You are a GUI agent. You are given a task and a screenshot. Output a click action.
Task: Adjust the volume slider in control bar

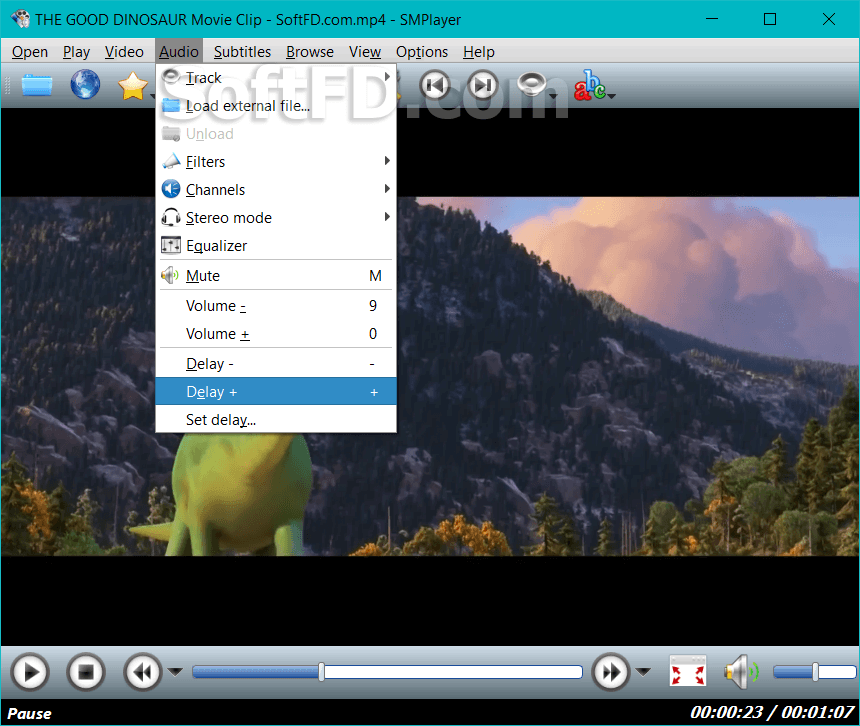[x=814, y=672]
